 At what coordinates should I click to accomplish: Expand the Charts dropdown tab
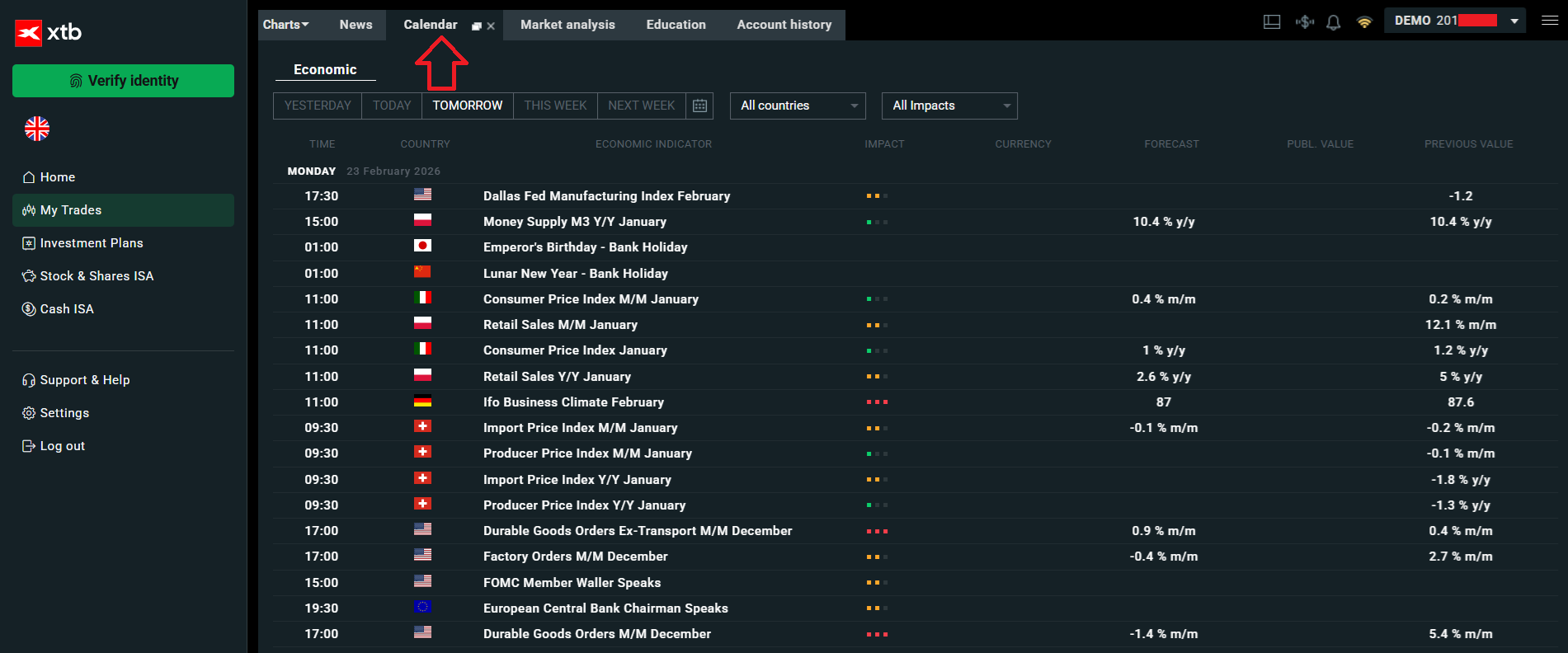click(286, 25)
